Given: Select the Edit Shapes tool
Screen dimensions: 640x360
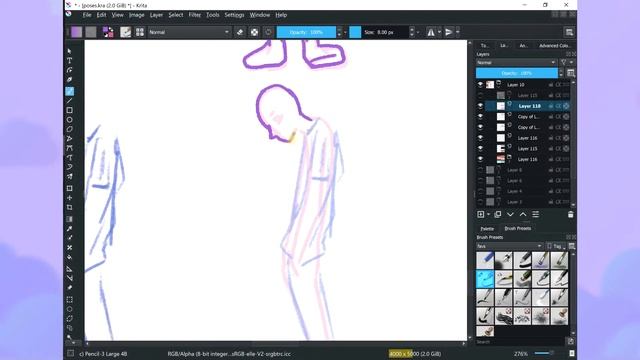Looking at the screenshot, I should (69, 70).
